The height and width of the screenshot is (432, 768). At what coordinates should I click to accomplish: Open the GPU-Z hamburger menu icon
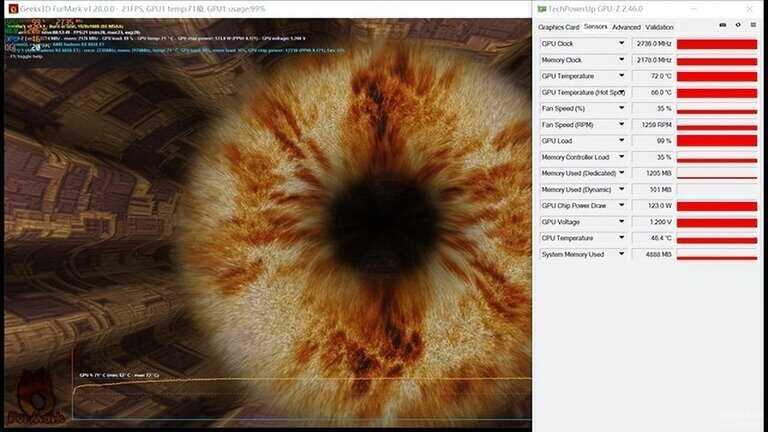(x=753, y=25)
